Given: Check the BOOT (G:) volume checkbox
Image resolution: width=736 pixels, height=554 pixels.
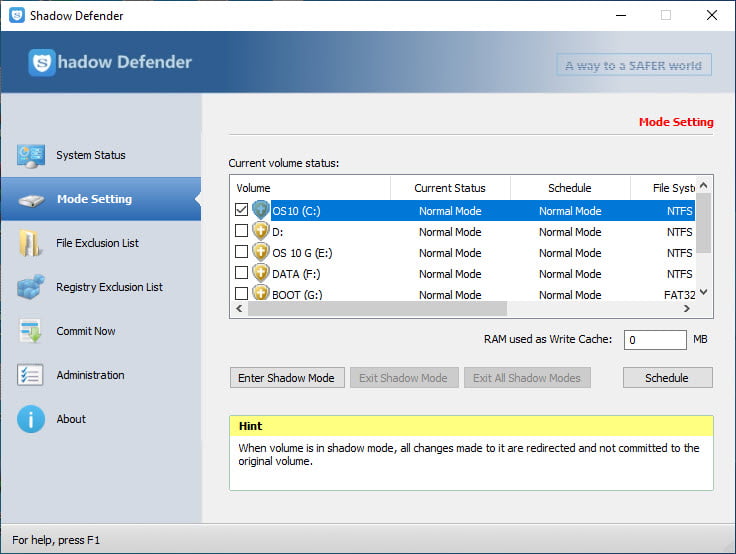Looking at the screenshot, I should point(241,293).
